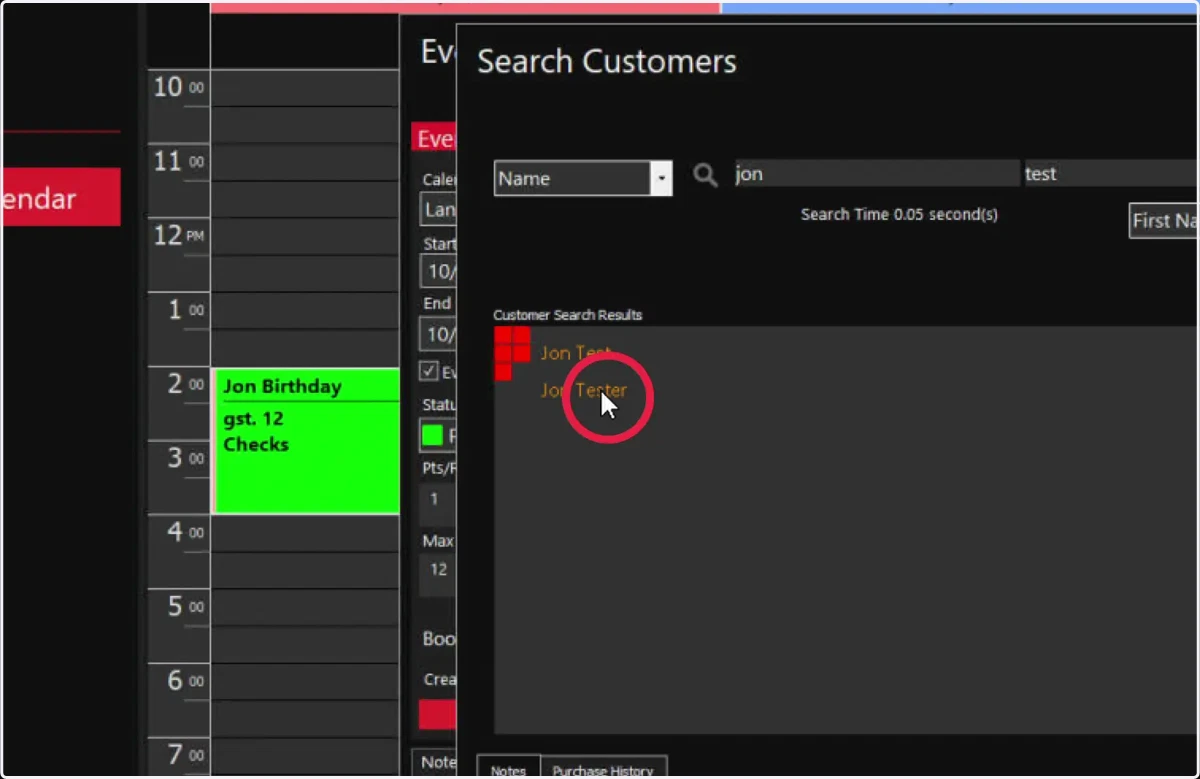Click the last name field containing 'test'
This screenshot has width=1200, height=779.
tap(1110, 173)
